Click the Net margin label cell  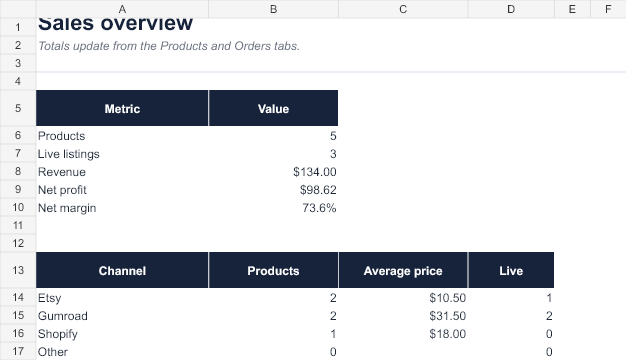122,208
